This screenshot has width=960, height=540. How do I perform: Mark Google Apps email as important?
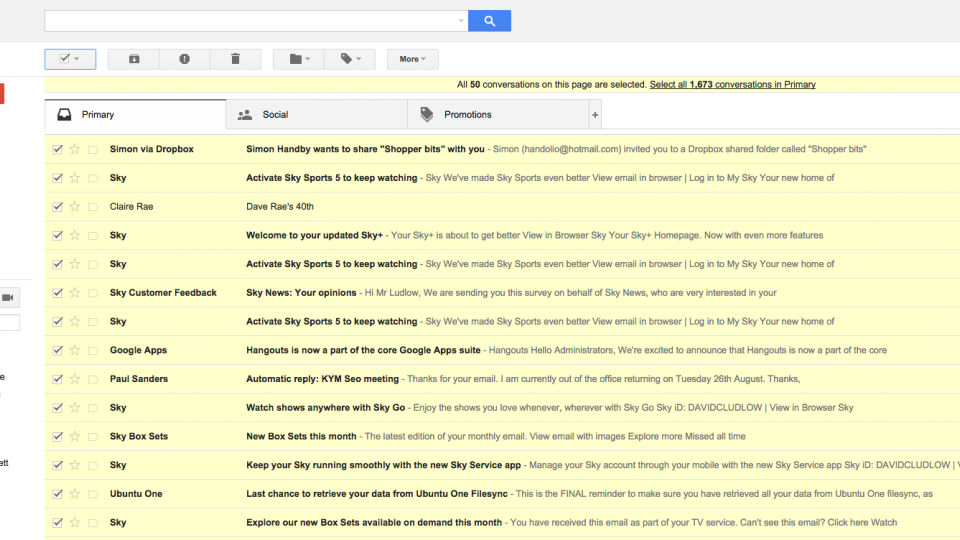click(x=92, y=351)
